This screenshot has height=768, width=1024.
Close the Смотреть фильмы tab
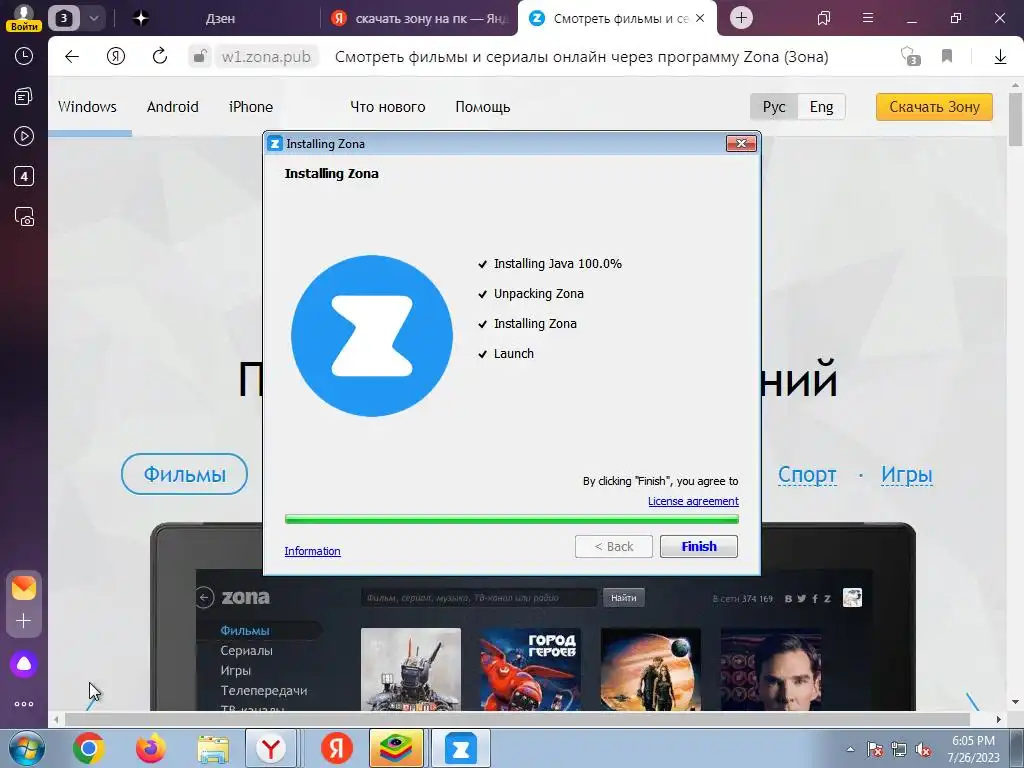(700, 18)
